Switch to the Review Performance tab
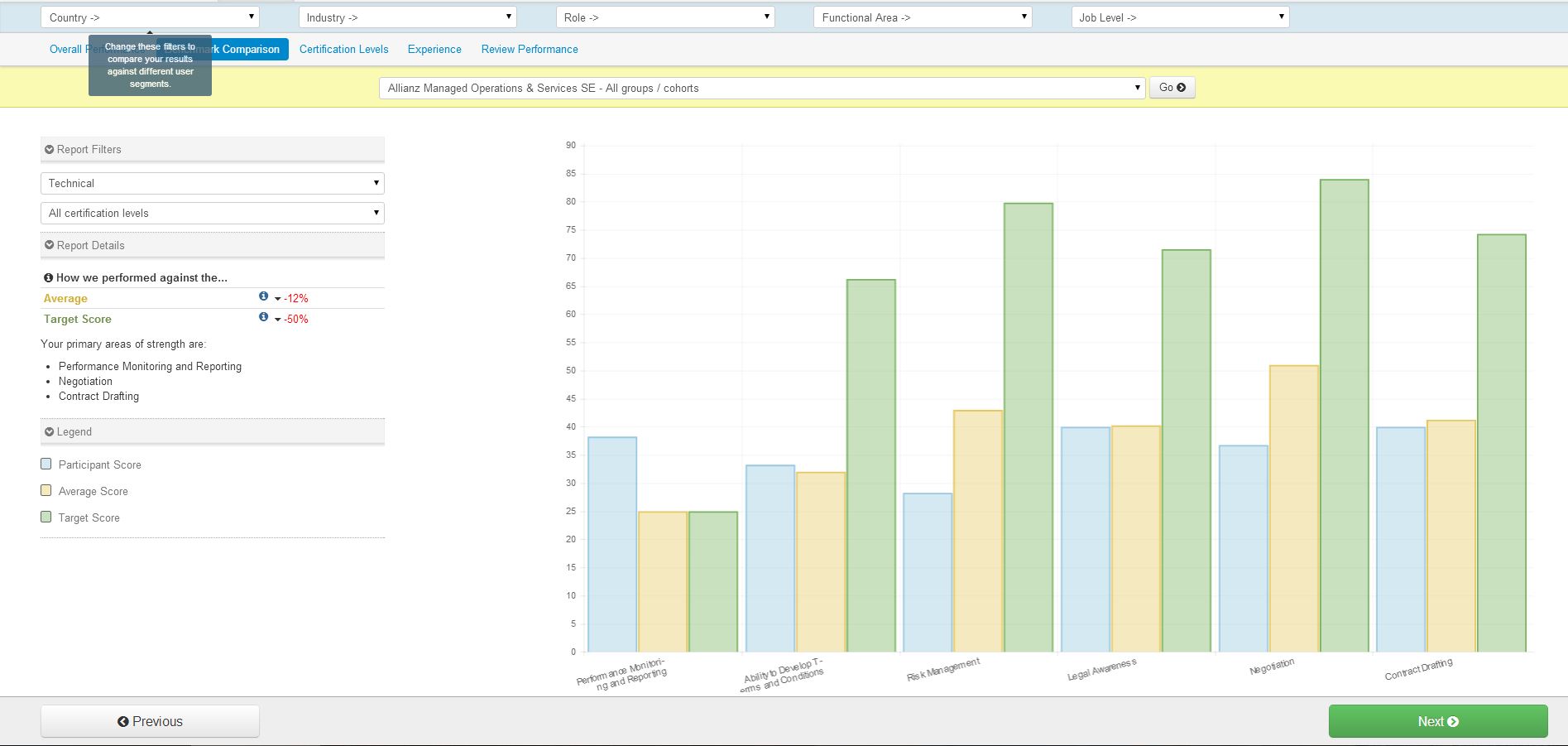Viewport: 1568px width, 746px height. [x=530, y=49]
